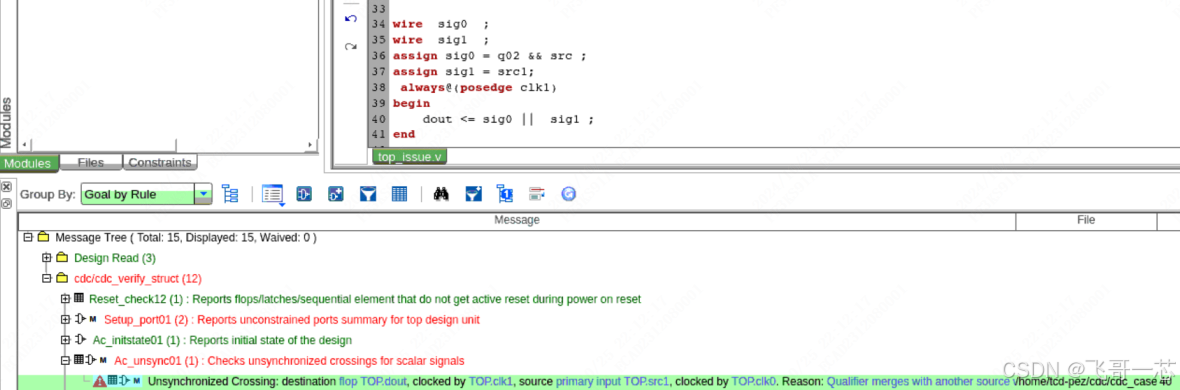Screen dimensions: 1180x390
Task: Click the folder icon of cdc/cdc_verify_struct
Action: 62,278
